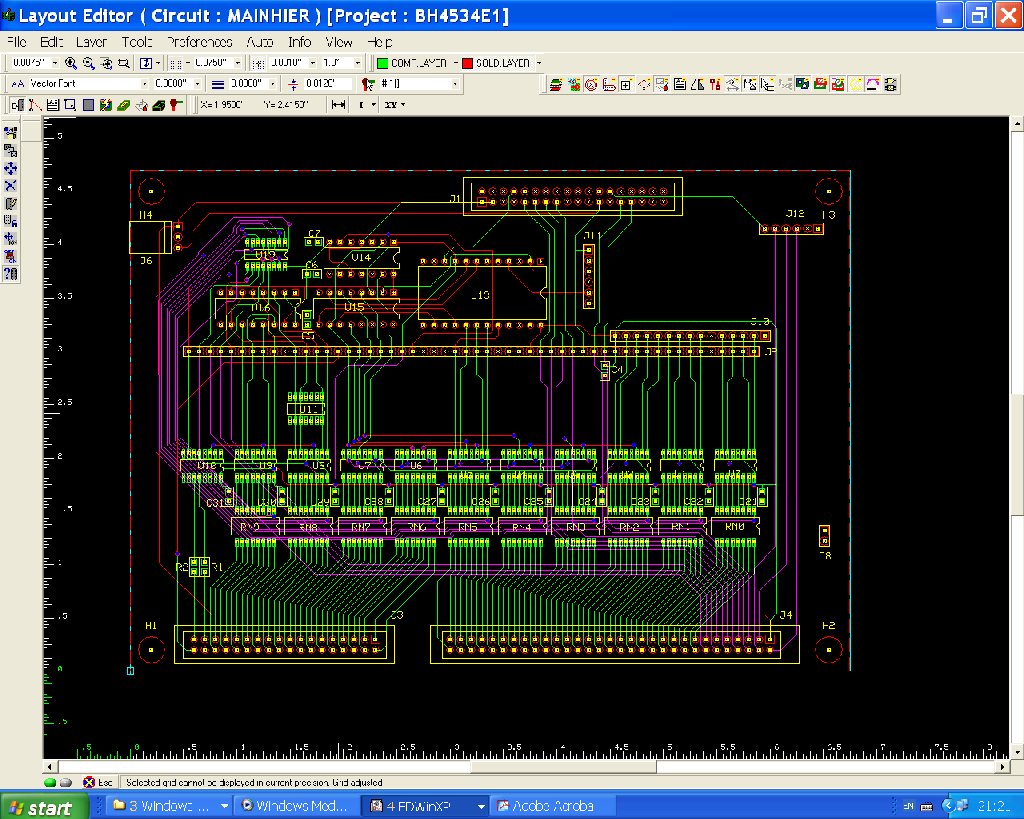Click the zoom in magnifier icon
Viewport: 1024px width, 819px height.
[x=72, y=63]
